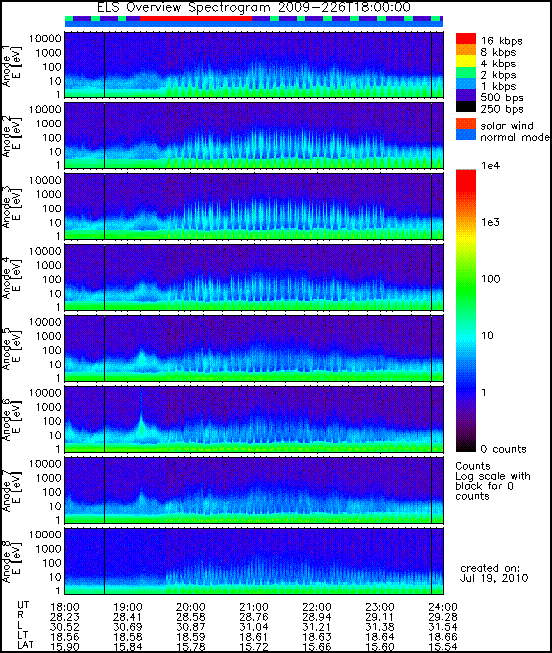Click the 500 bps purple legend swatch
Viewport: 552px width, 653px height.
coord(466,95)
